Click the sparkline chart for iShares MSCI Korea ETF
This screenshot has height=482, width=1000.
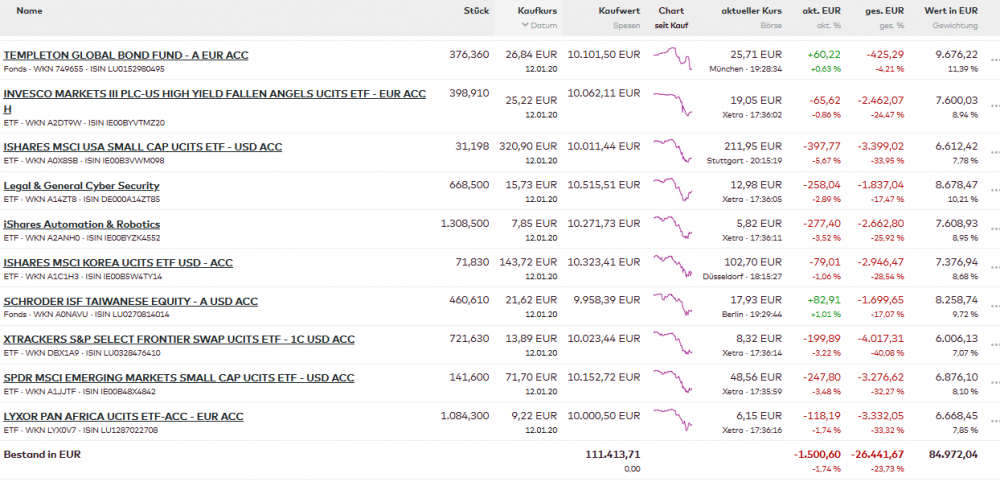click(x=672, y=267)
